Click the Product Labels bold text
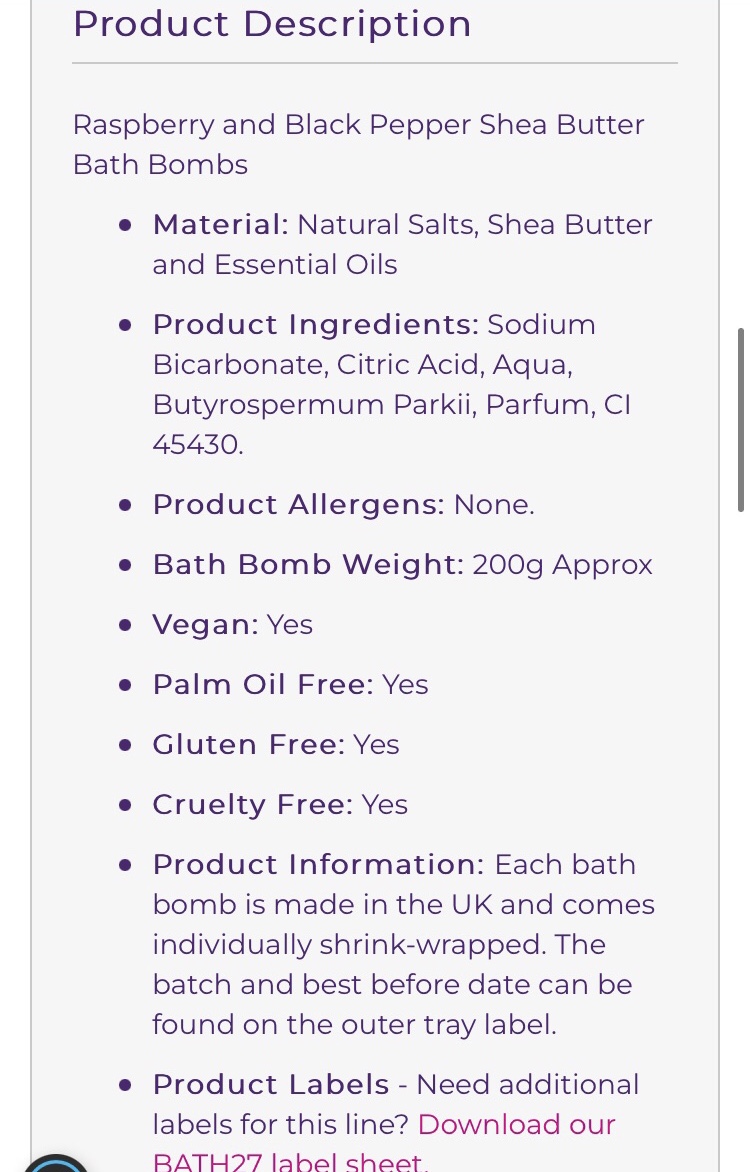 (271, 1085)
